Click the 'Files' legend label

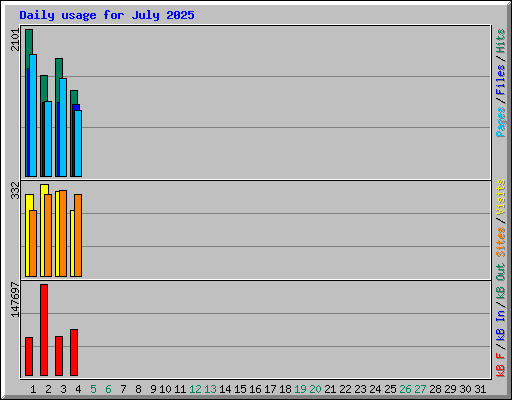click(500, 80)
